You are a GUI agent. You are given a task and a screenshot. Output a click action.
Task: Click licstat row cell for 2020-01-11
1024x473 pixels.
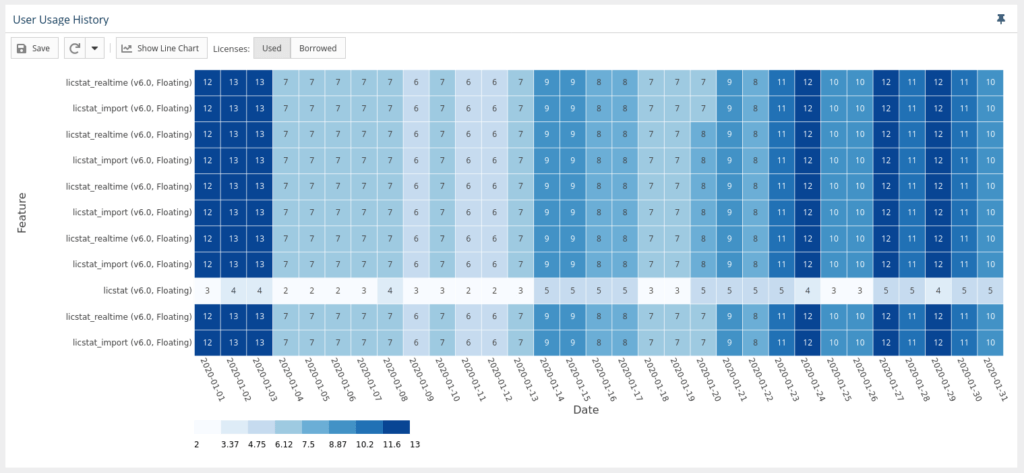[x=468, y=291]
